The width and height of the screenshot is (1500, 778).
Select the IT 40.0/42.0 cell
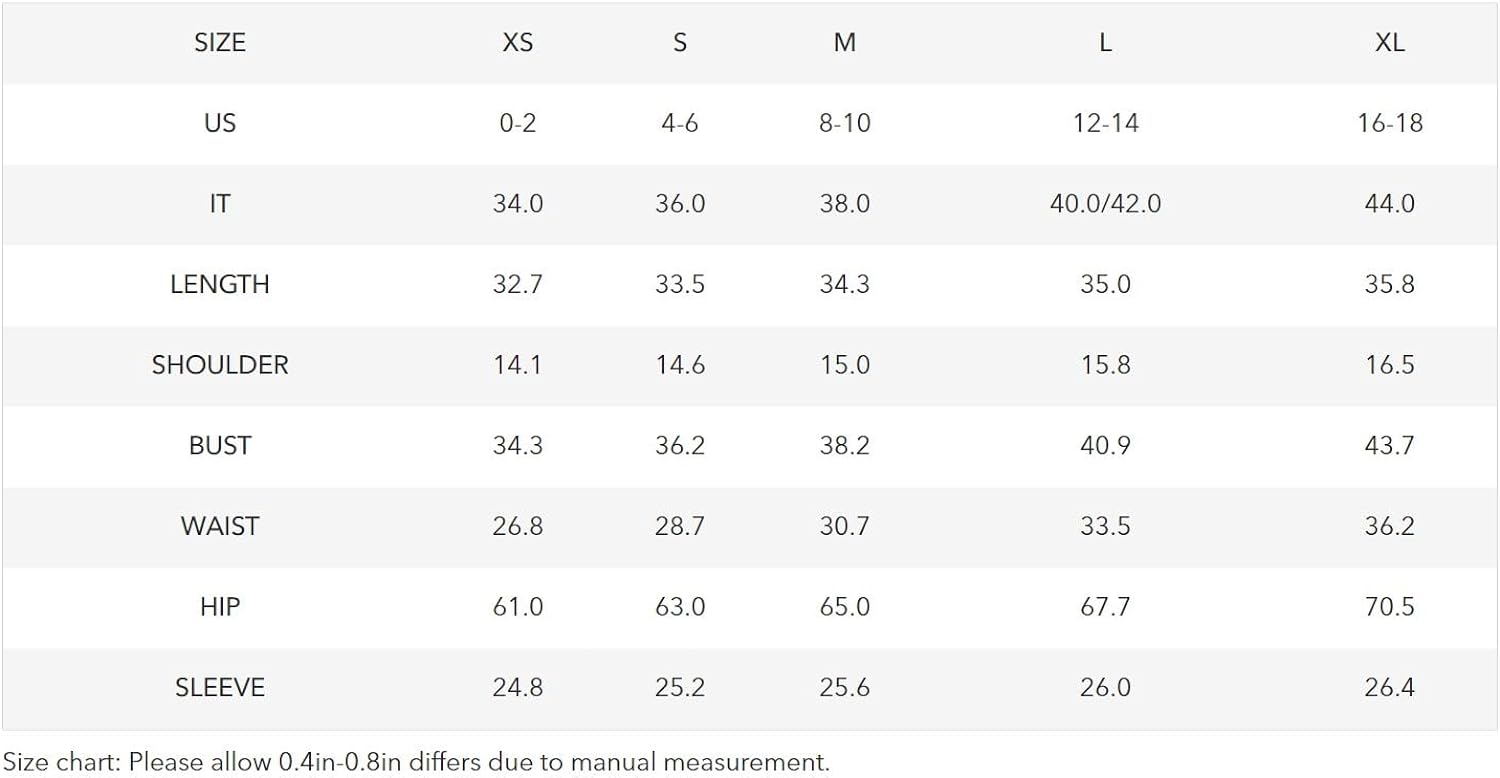coord(1106,204)
